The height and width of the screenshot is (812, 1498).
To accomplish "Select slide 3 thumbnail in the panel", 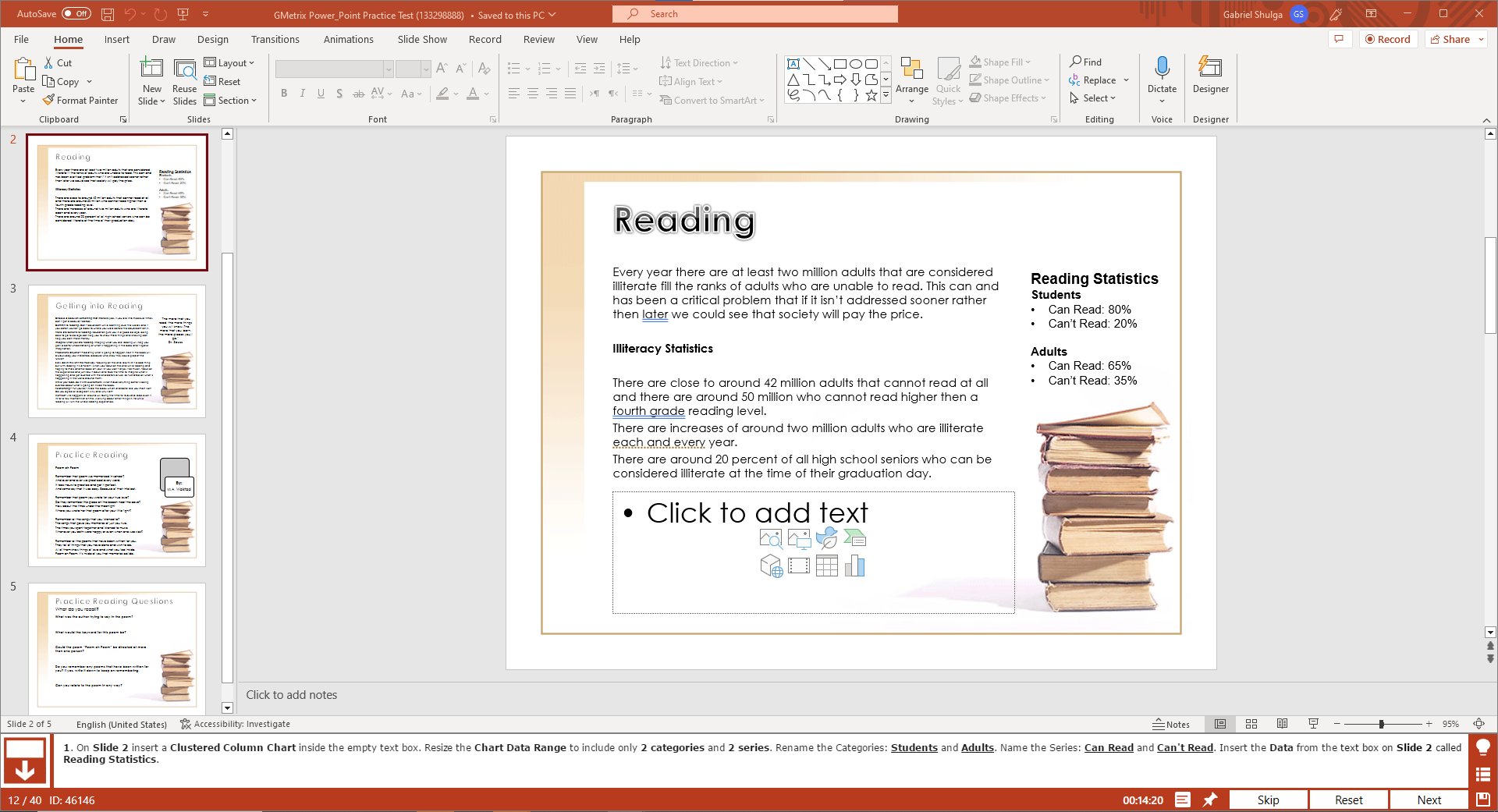I will point(117,351).
